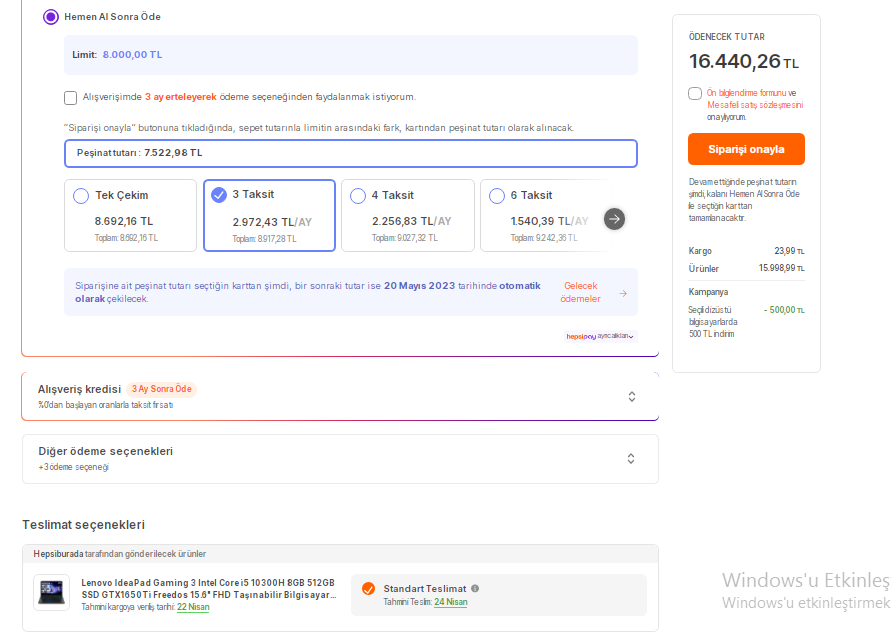Click the - 500,00 TL campaign discount
The width and height of the screenshot is (891, 634).
(x=784, y=310)
